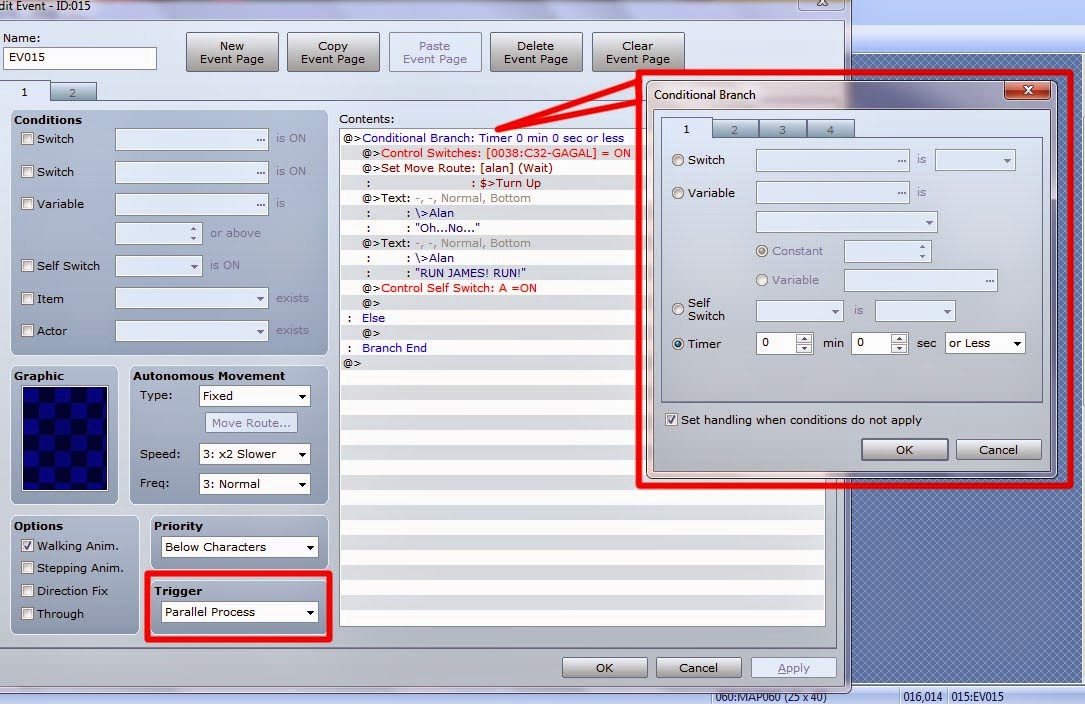Open the Timer 'or Less' dropdown
The height and width of the screenshot is (704, 1085).
(985, 343)
